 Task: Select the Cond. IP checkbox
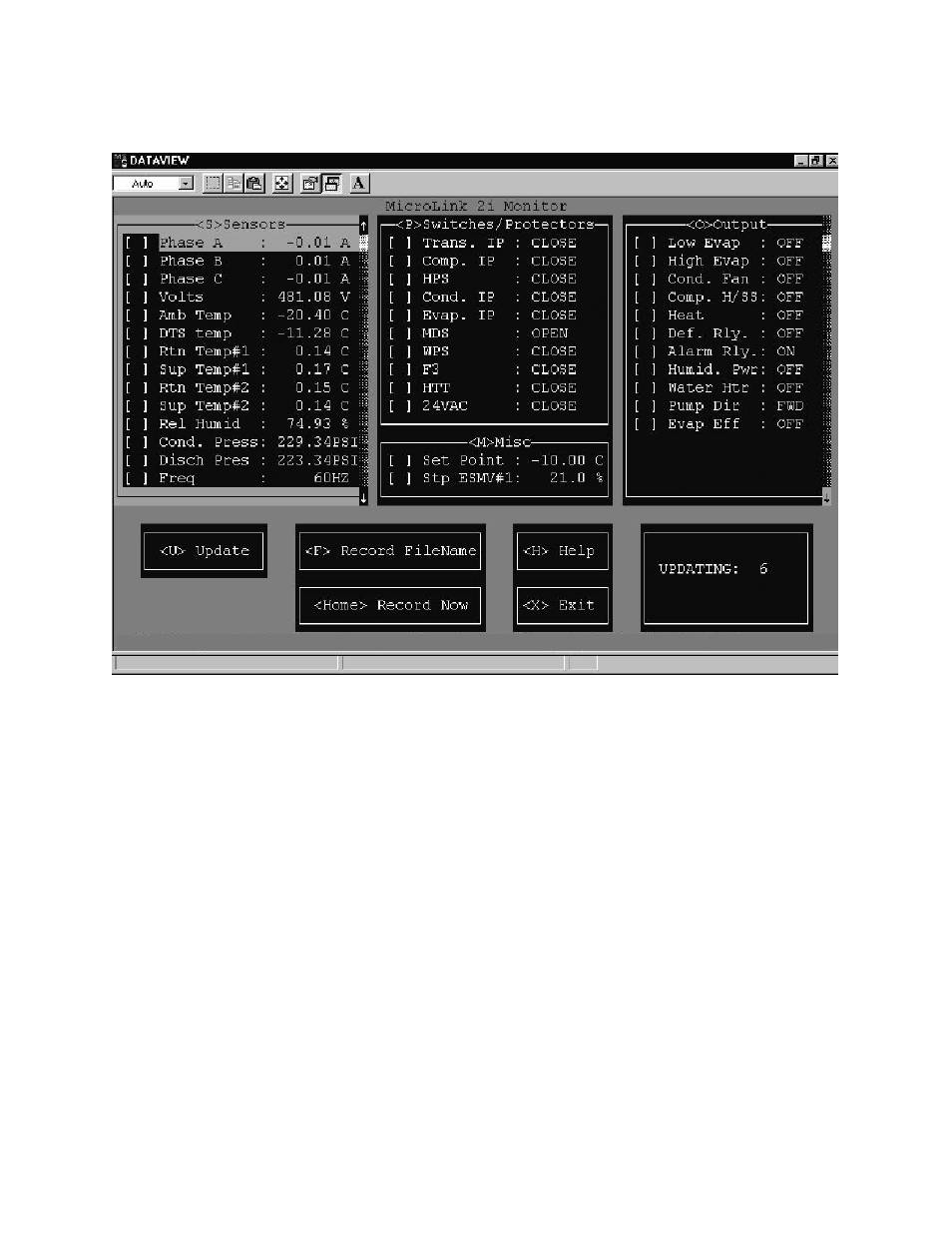click(400, 297)
